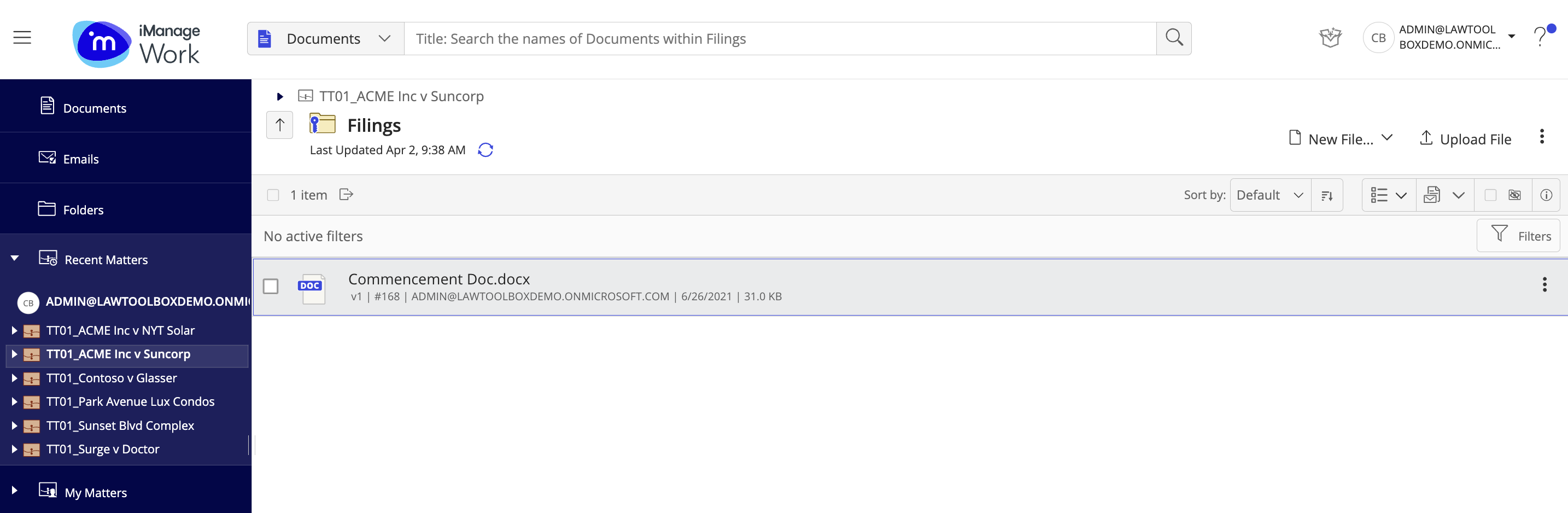Click the hidden-folder eye icon
The width and height of the screenshot is (1568, 513).
click(x=1514, y=195)
